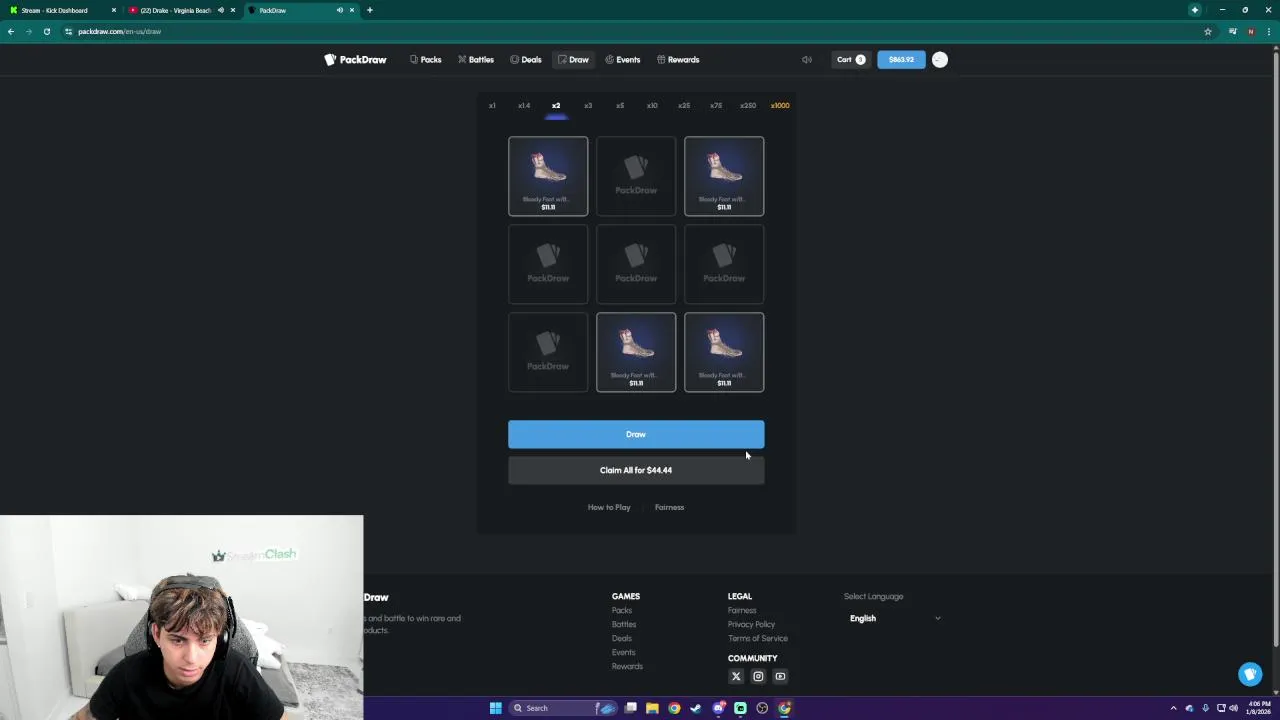Click the $863.92 balance button

click(901, 60)
